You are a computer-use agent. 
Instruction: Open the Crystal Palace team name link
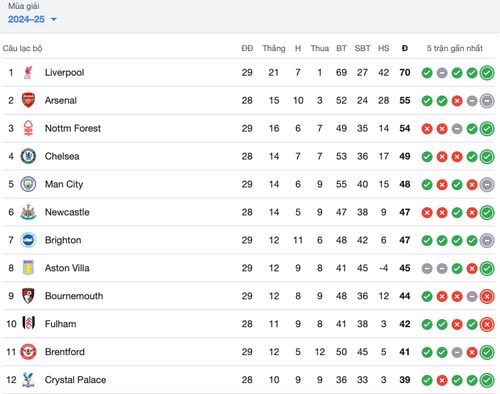[75, 380]
